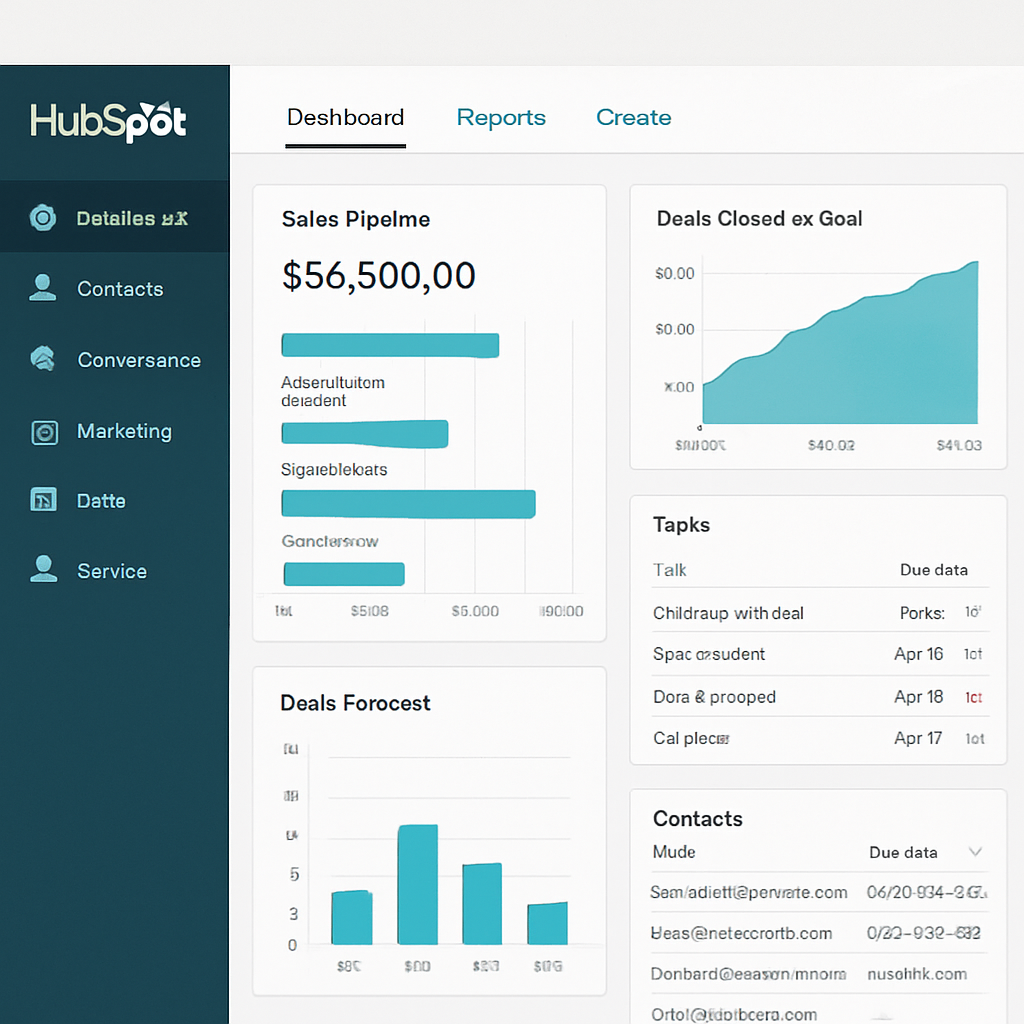This screenshot has width=1024, height=1024.
Task: Click the Contacts card heading
Action: click(697, 818)
